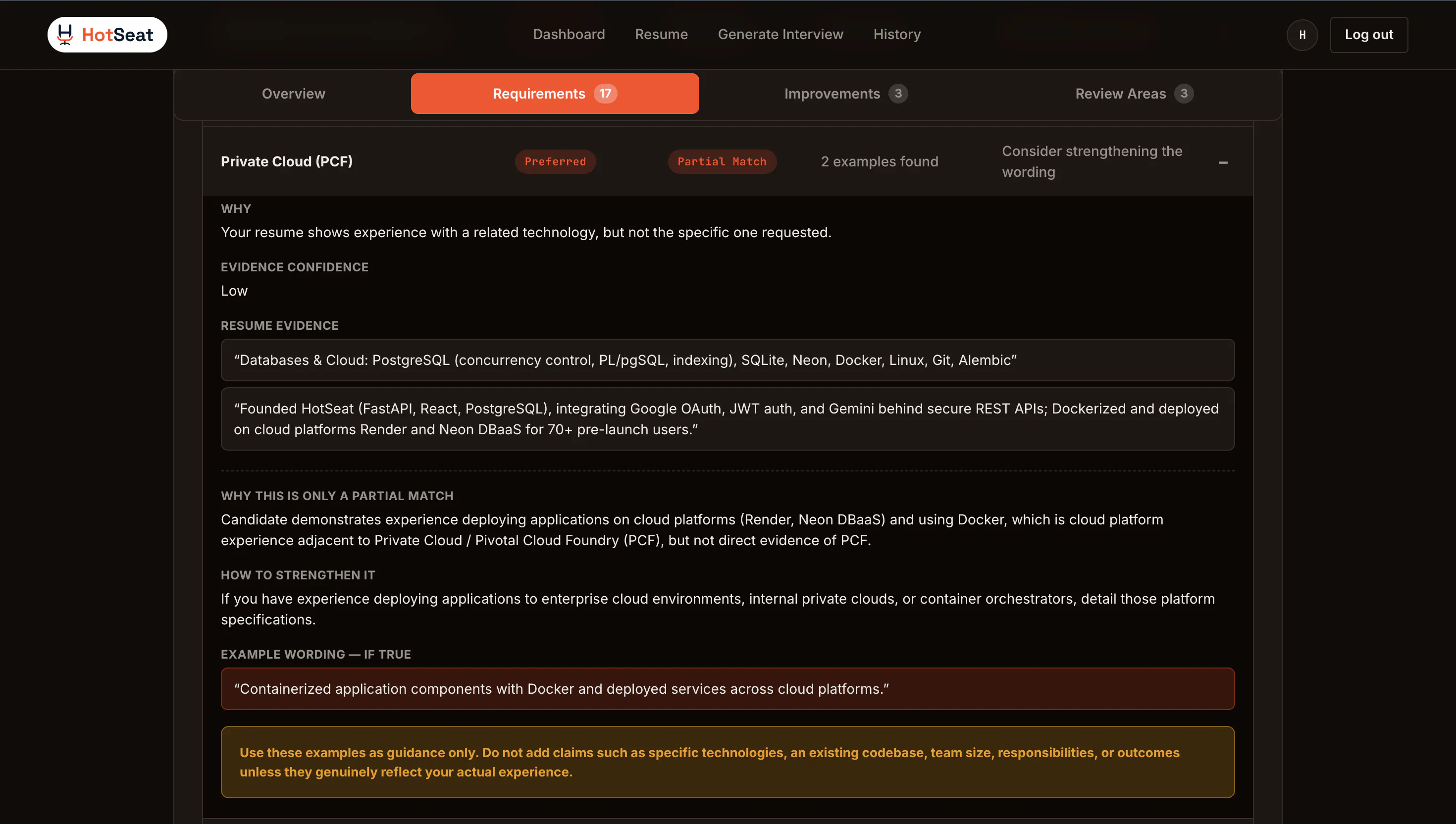Click the Preferred badge

pyautogui.click(x=555, y=162)
